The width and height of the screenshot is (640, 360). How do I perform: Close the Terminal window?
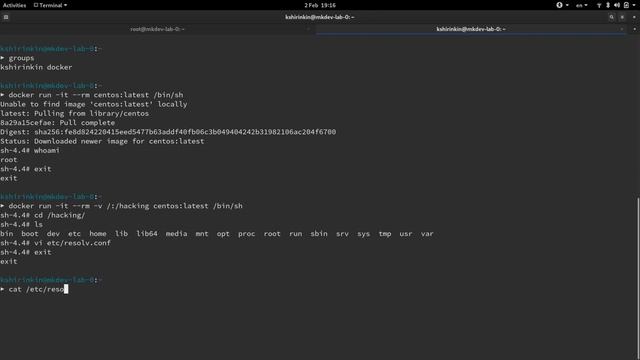pos(634,17)
